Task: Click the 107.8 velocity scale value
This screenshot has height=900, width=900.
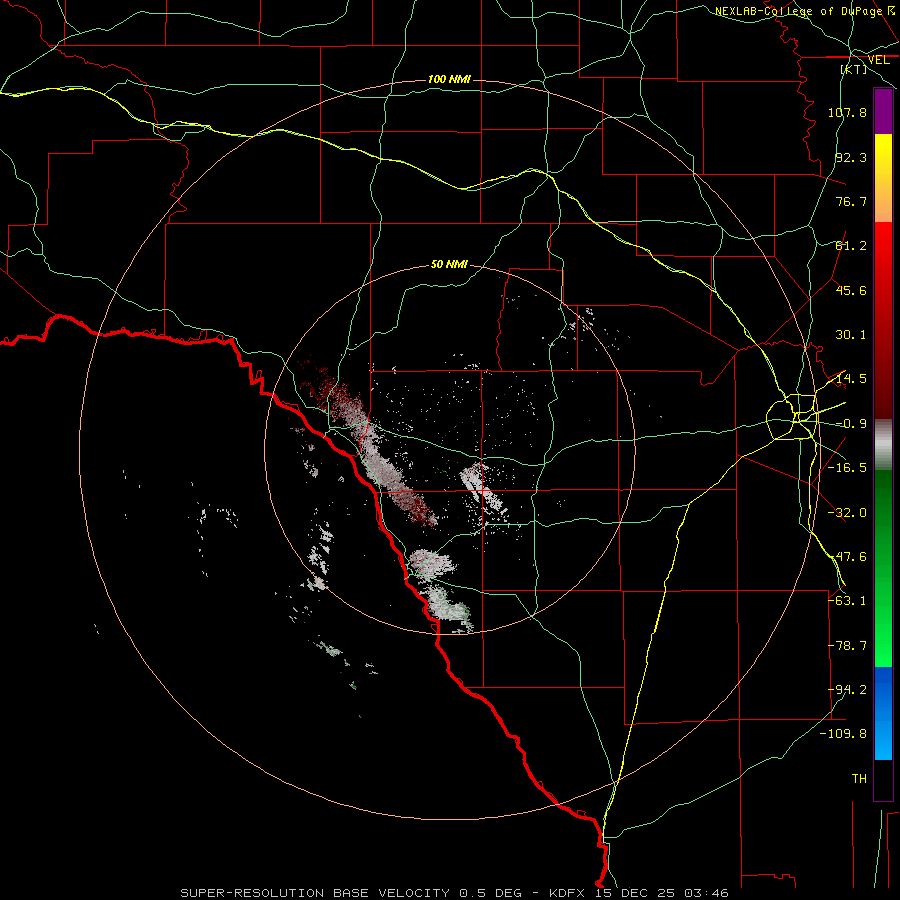Action: pos(847,112)
